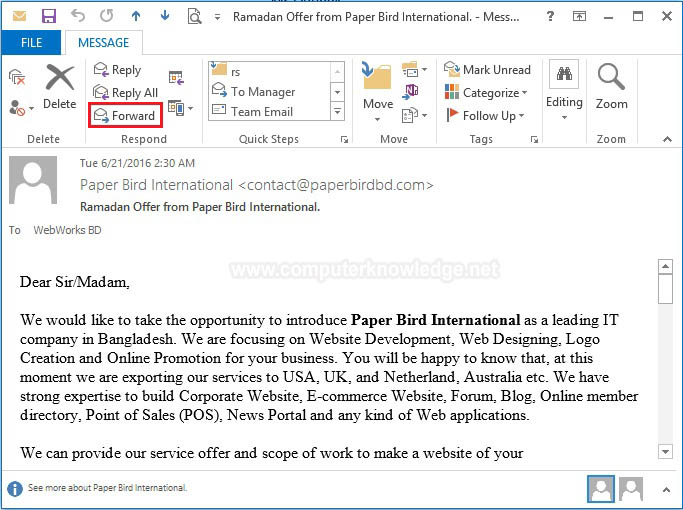Viewport: 683px width, 510px height.
Task: Apply the Team Email quick step
Action: tap(270, 111)
